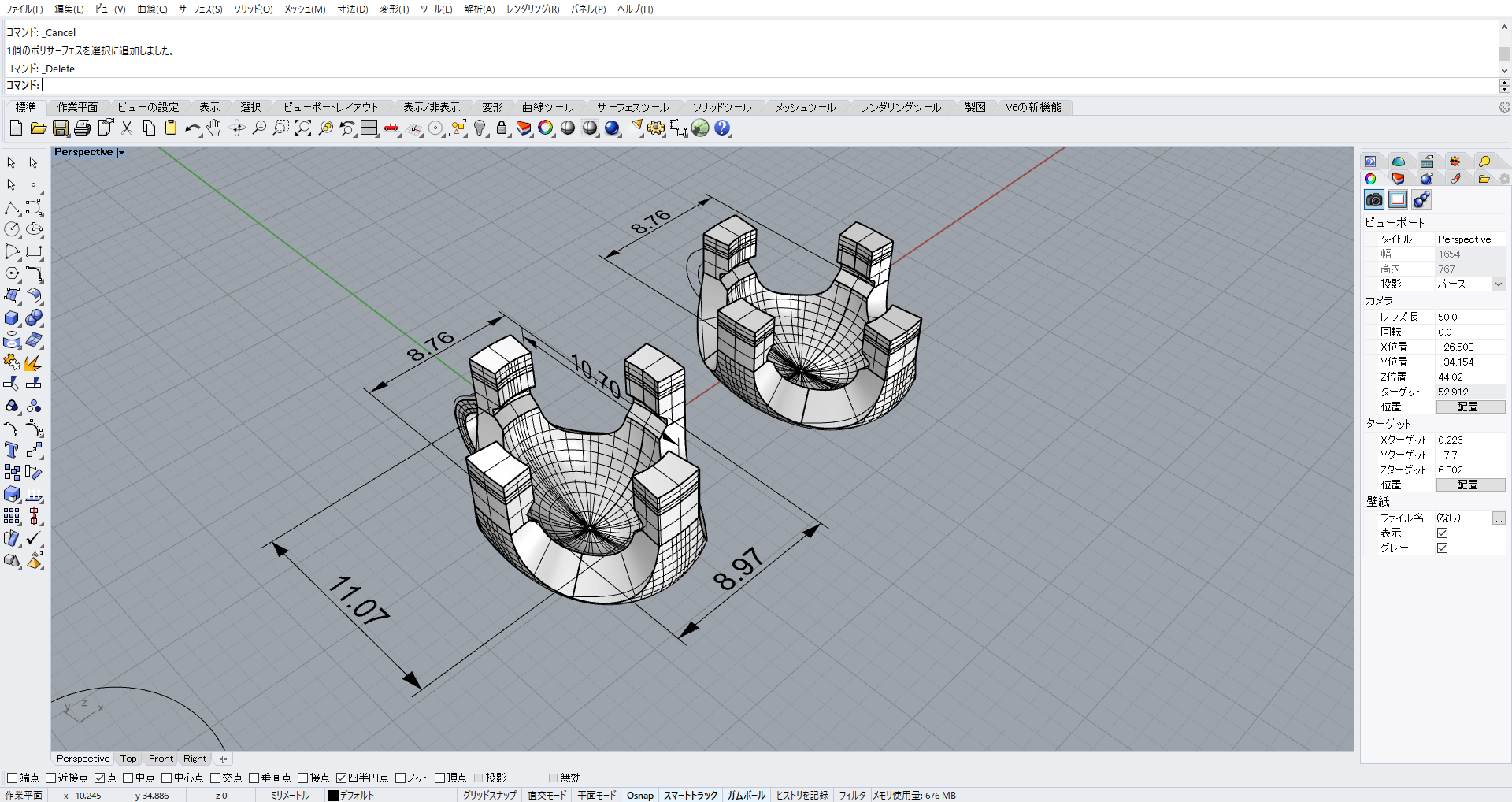Click the target 配置... button
Screen dimensions: 1512x802
point(1470,485)
